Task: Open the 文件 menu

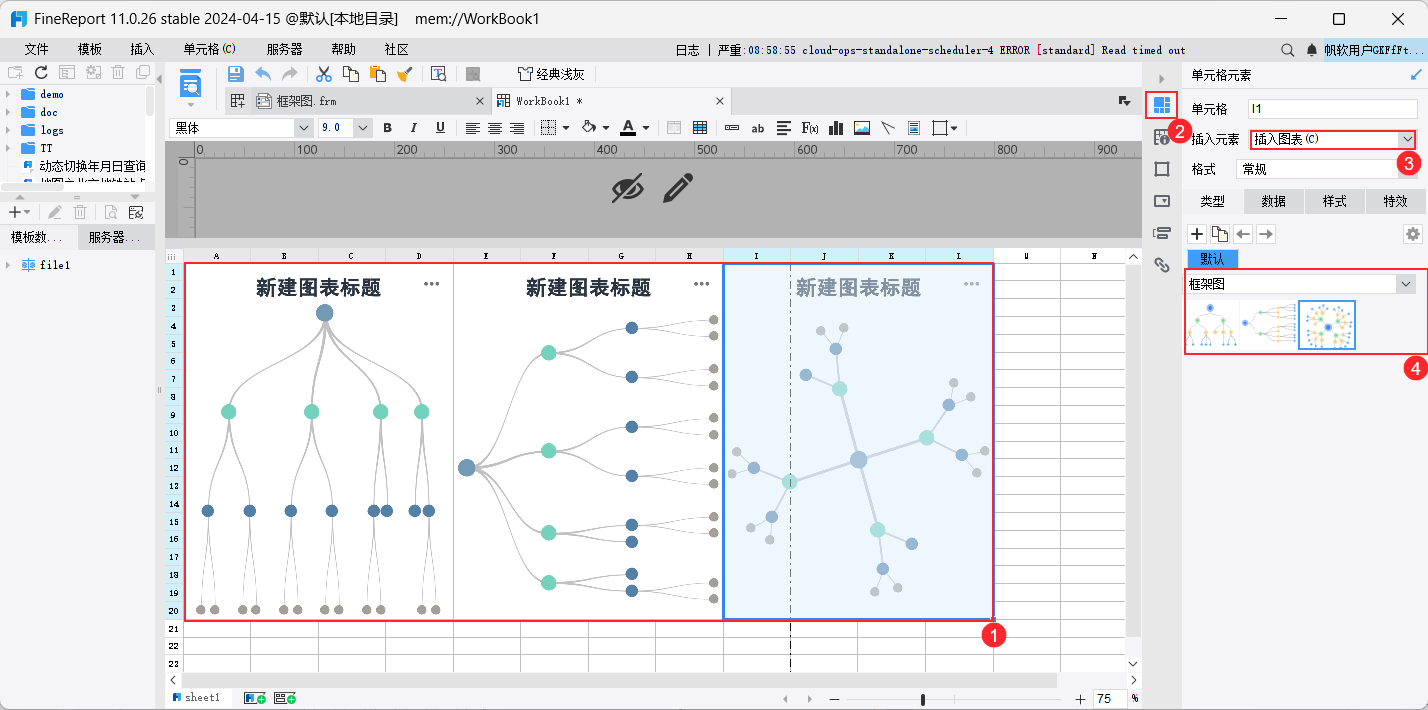Action: [36, 49]
